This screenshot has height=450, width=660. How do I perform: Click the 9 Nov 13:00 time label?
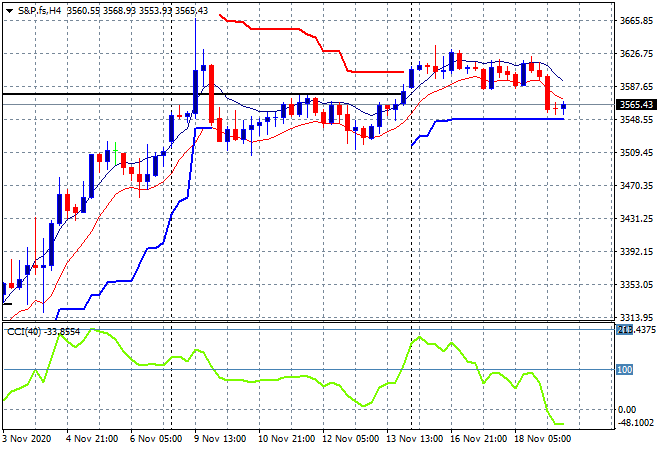point(220,439)
